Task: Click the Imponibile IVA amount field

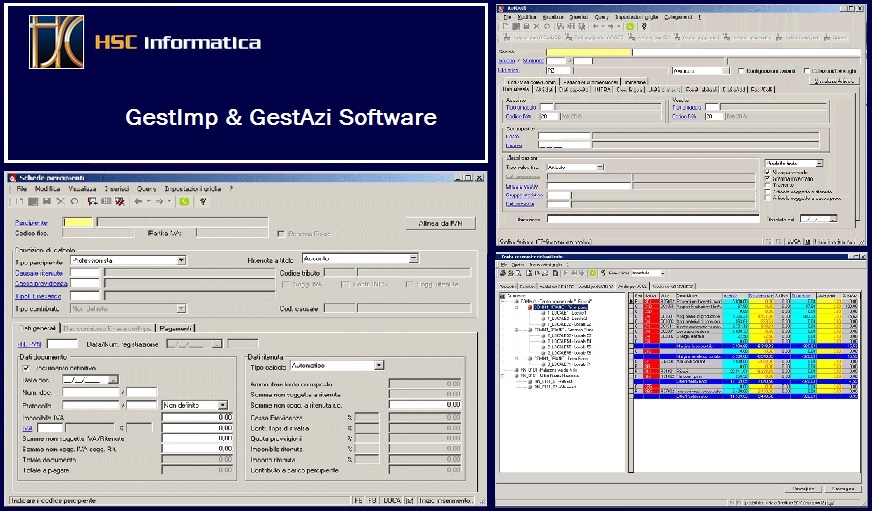Action: (197, 417)
